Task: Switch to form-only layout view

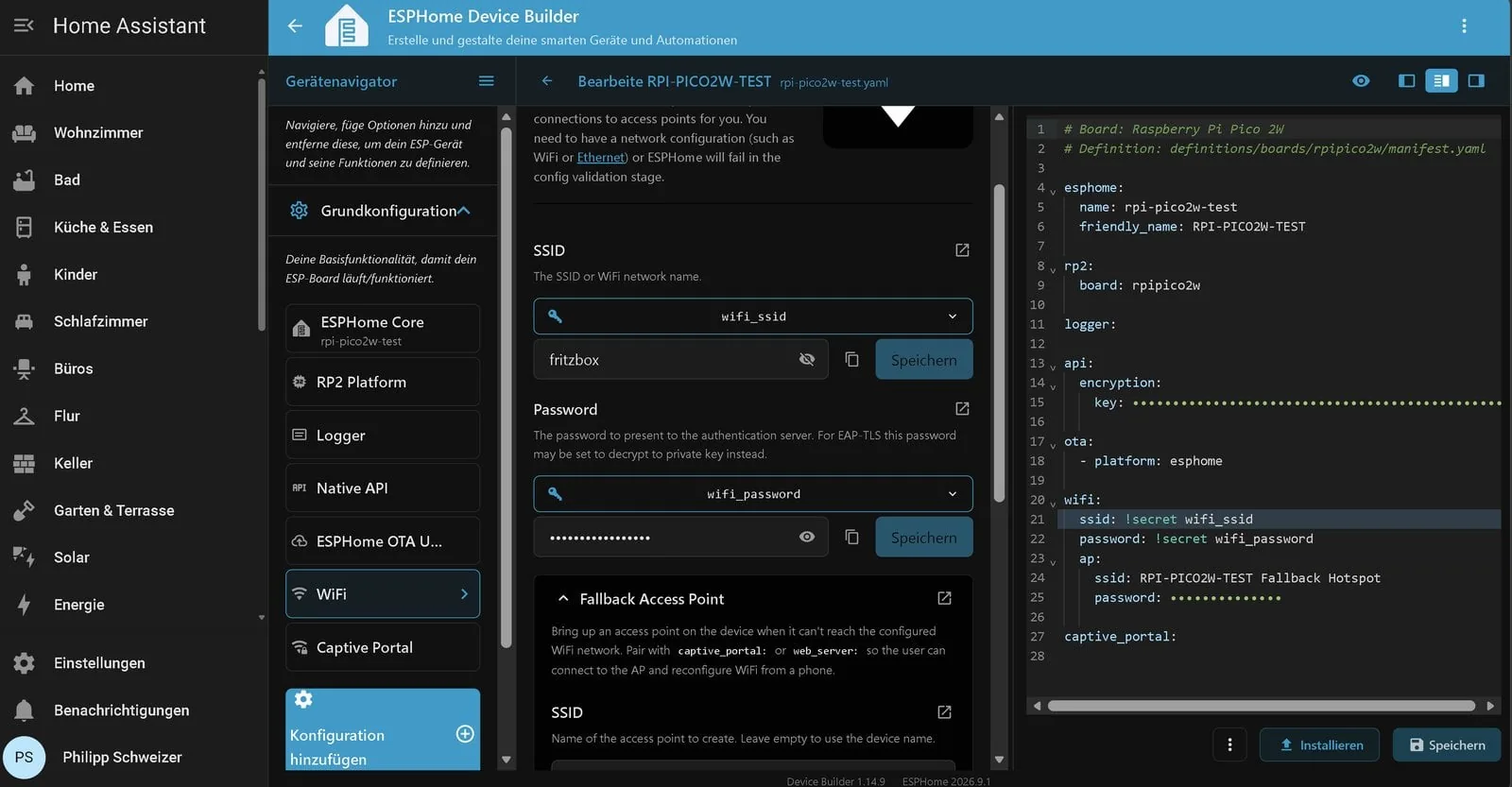Action: click(x=1406, y=81)
